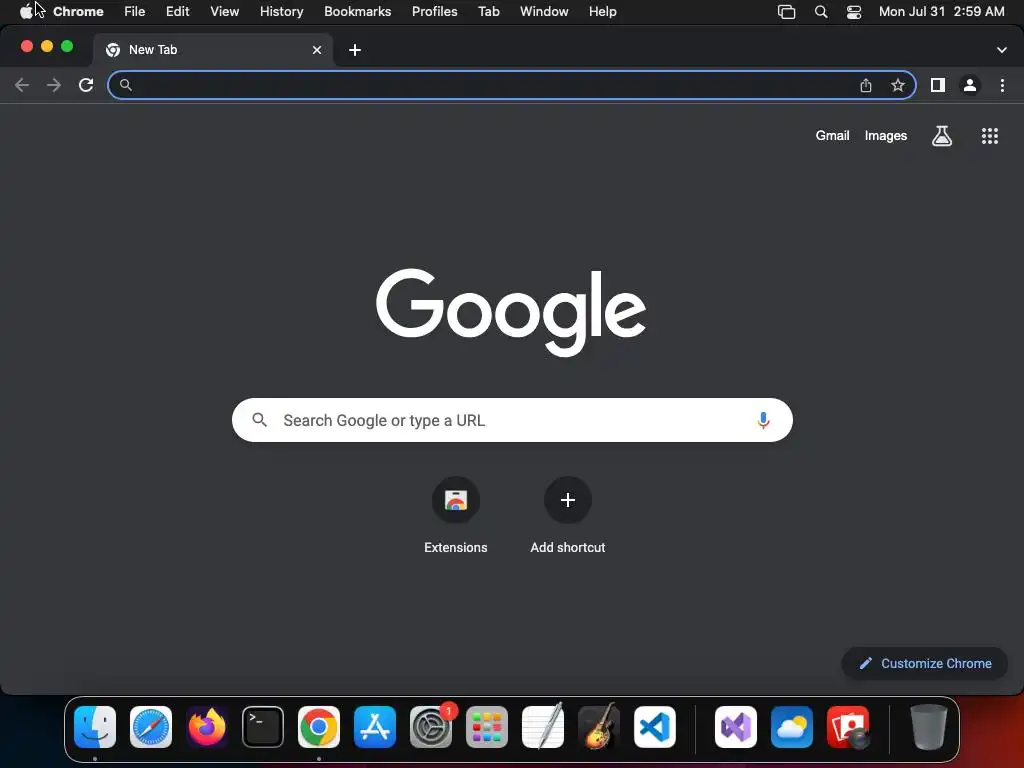Select the New Tab tab
The width and height of the screenshot is (1024, 768).
pos(212,50)
